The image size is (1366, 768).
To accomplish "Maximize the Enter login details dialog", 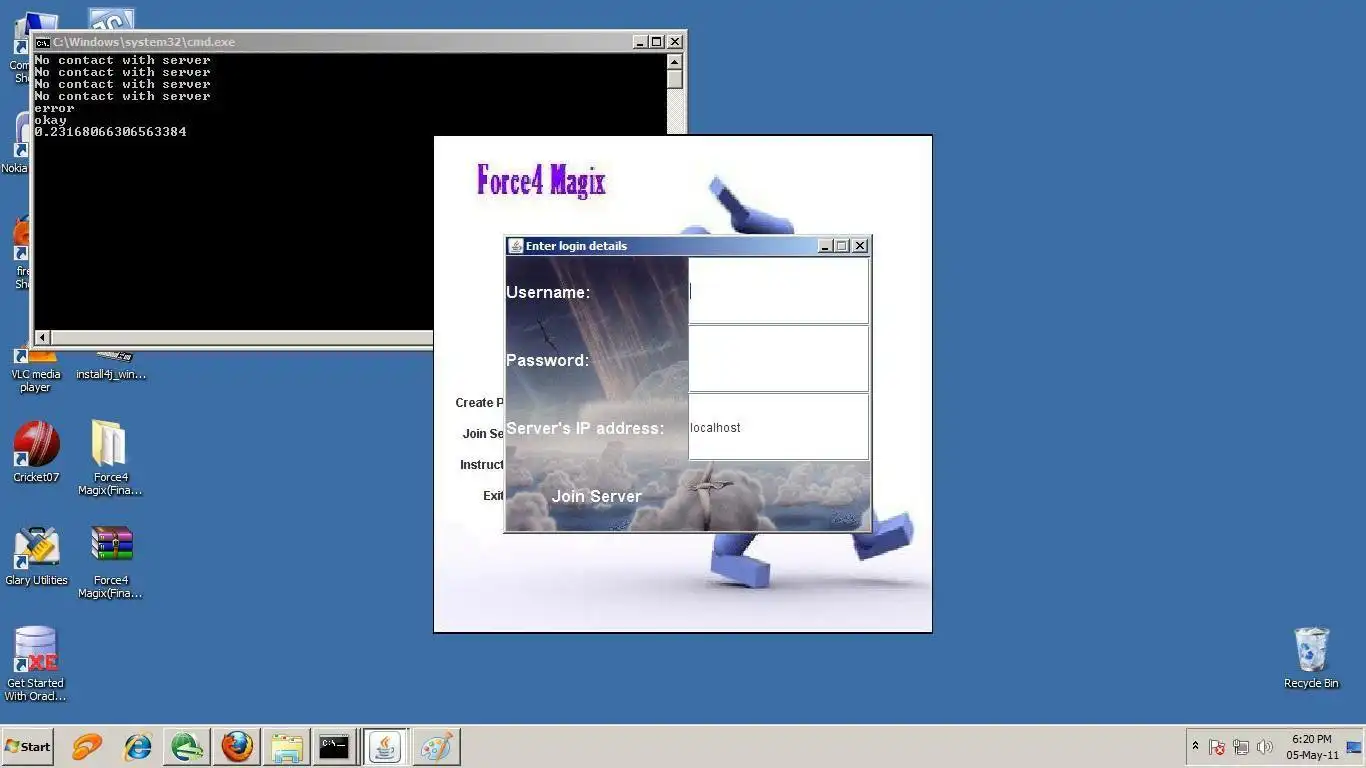I will pyautogui.click(x=842, y=246).
